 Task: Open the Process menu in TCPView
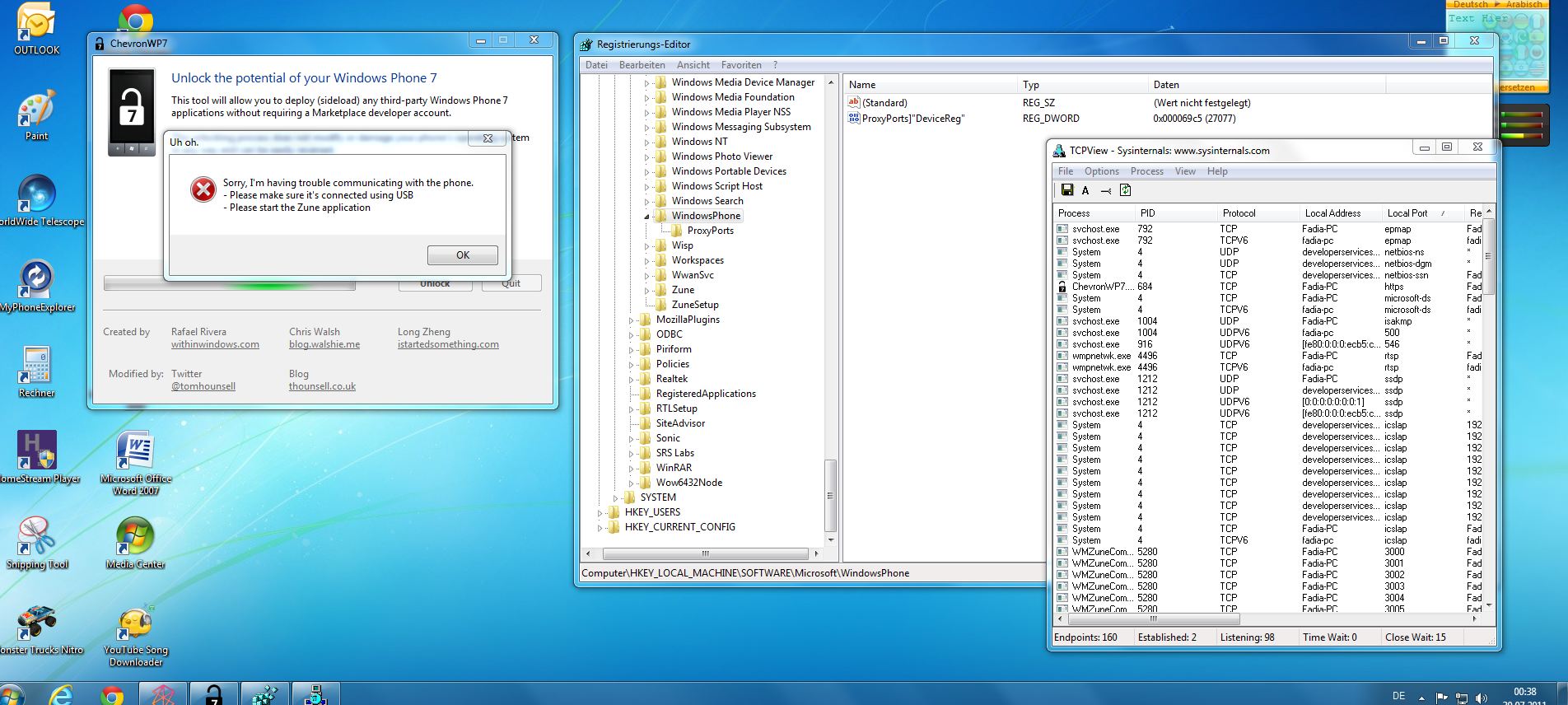[x=1146, y=171]
